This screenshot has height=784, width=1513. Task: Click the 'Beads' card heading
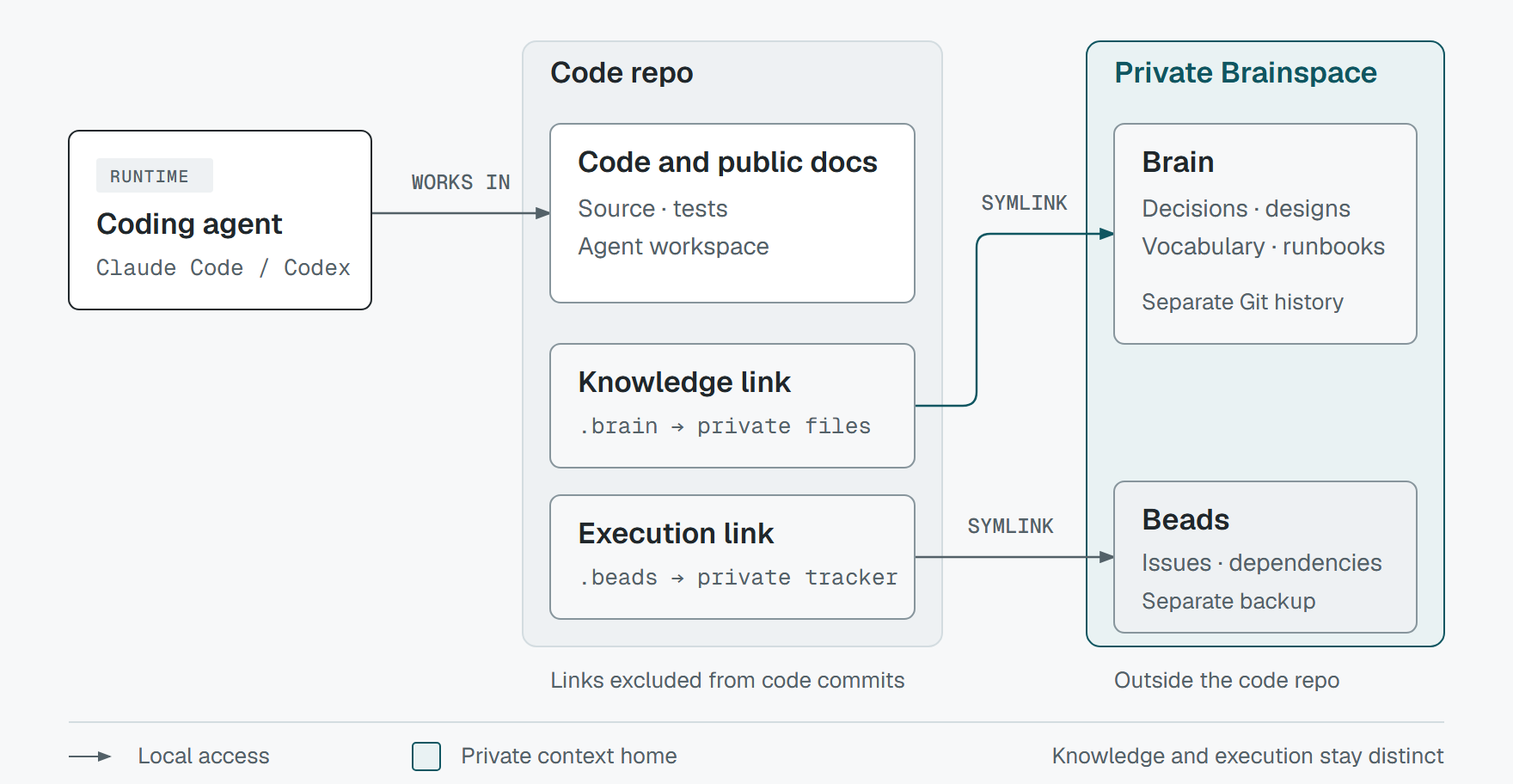(1185, 520)
